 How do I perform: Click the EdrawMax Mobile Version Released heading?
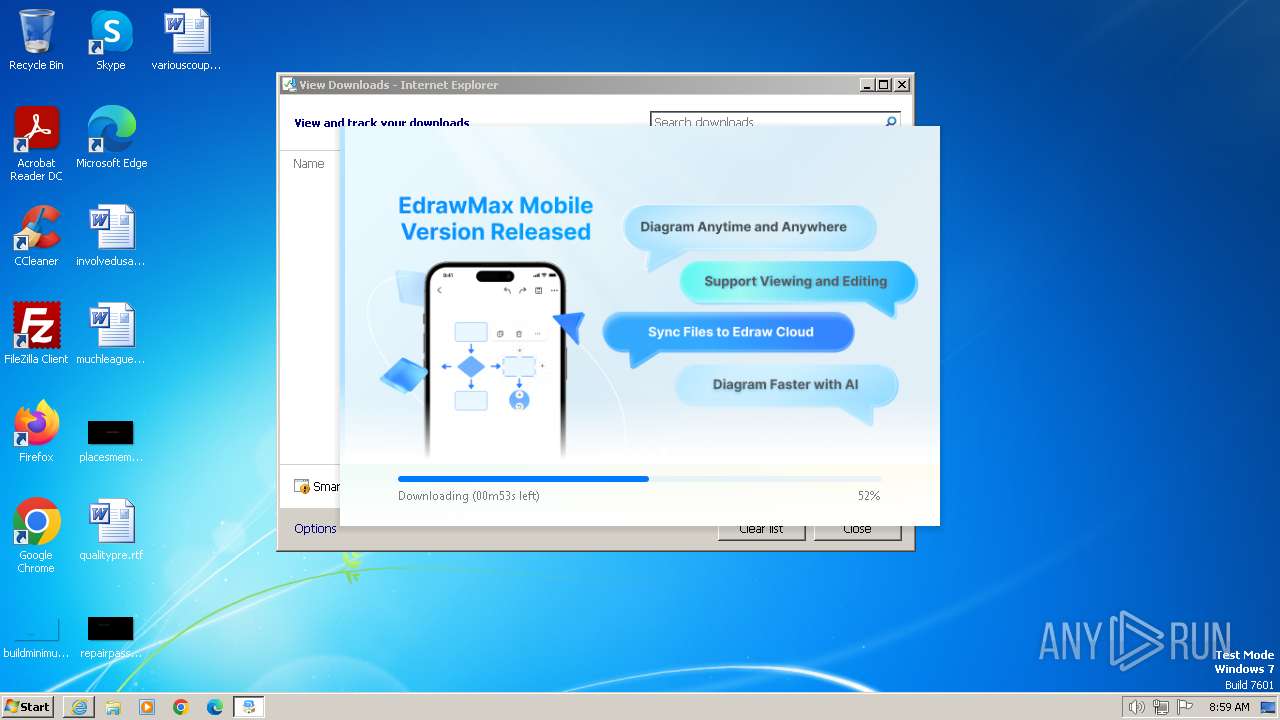(x=496, y=219)
